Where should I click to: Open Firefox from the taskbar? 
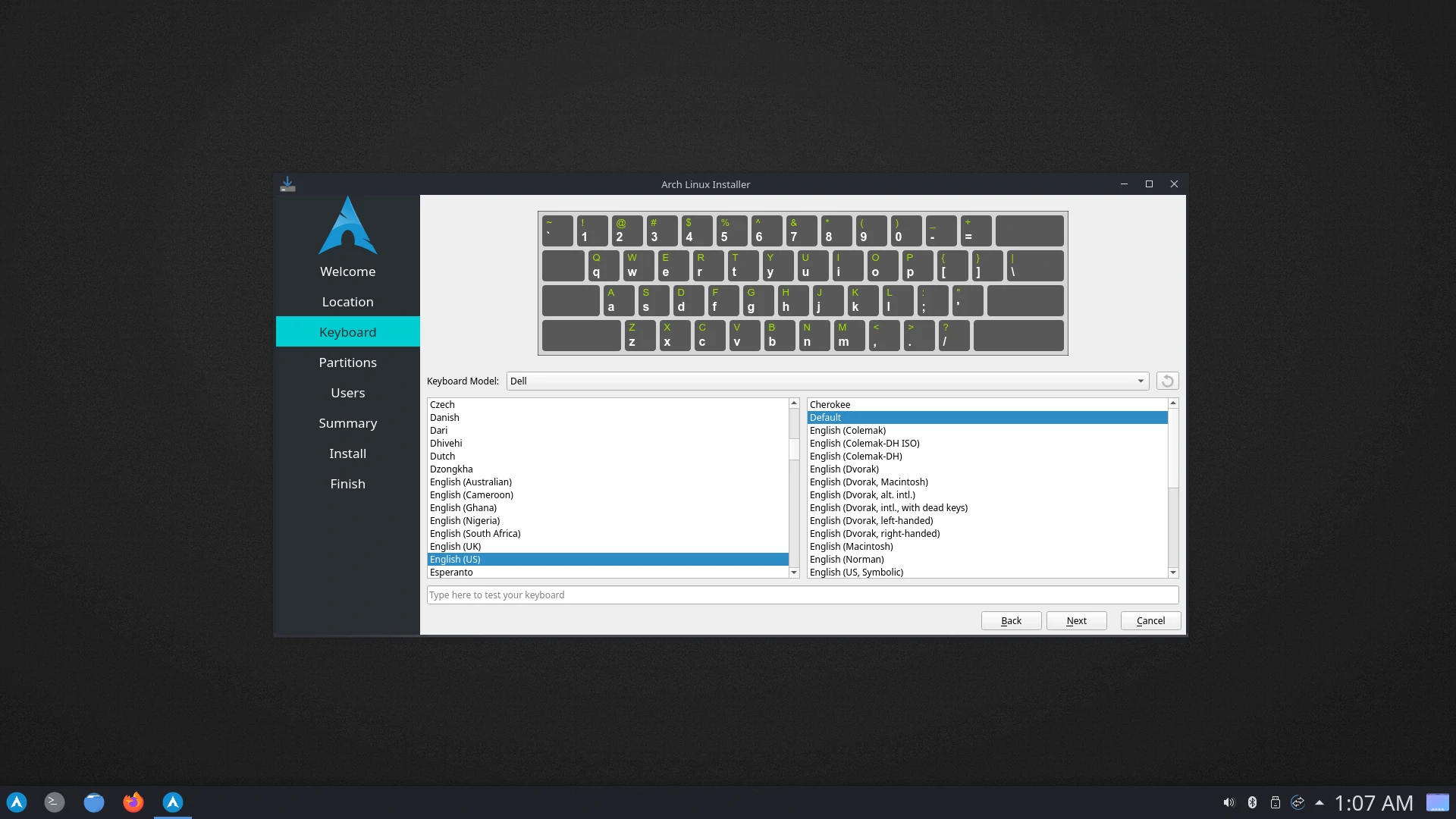click(133, 802)
